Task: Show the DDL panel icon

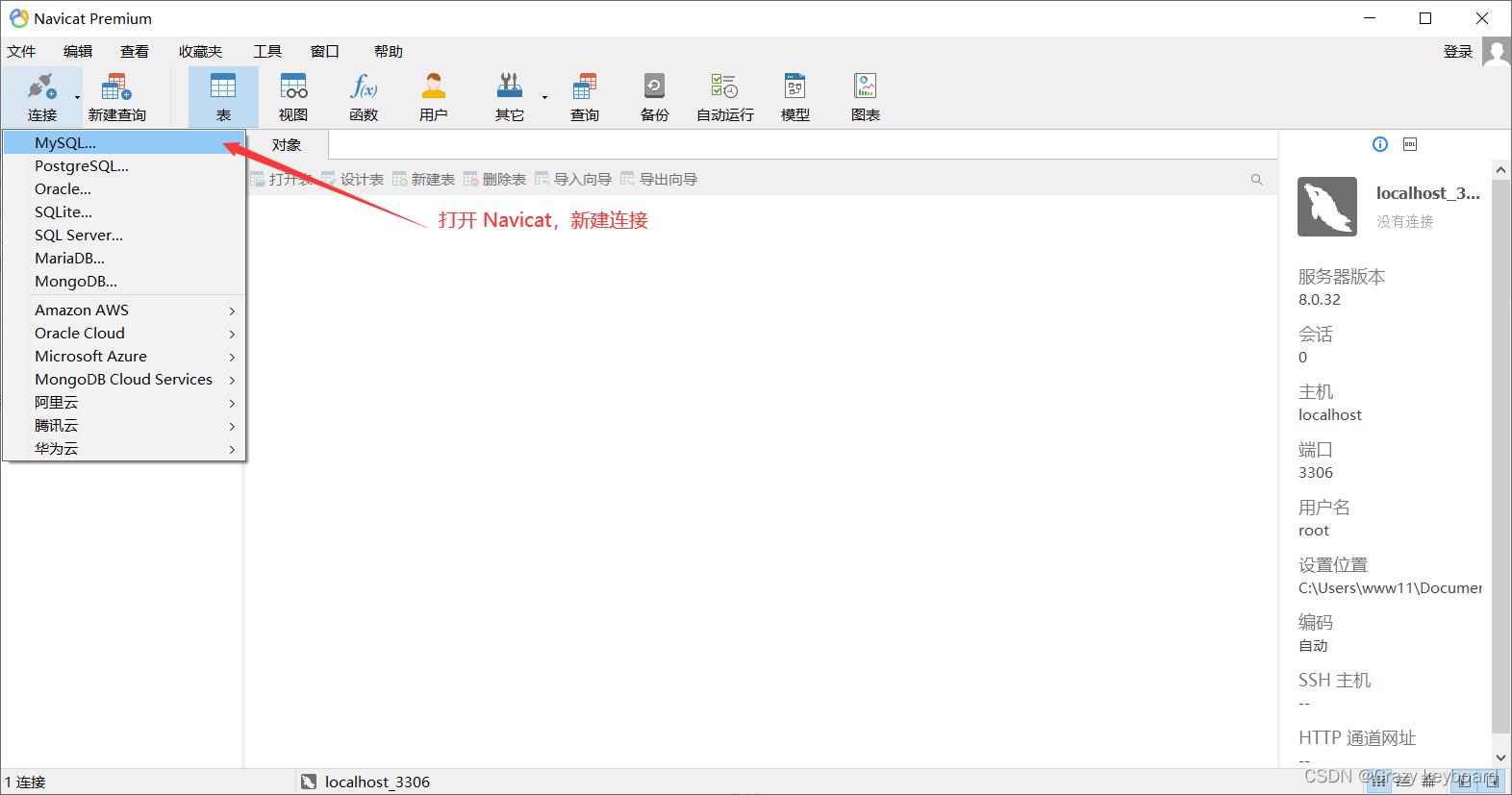Action: click(1410, 144)
